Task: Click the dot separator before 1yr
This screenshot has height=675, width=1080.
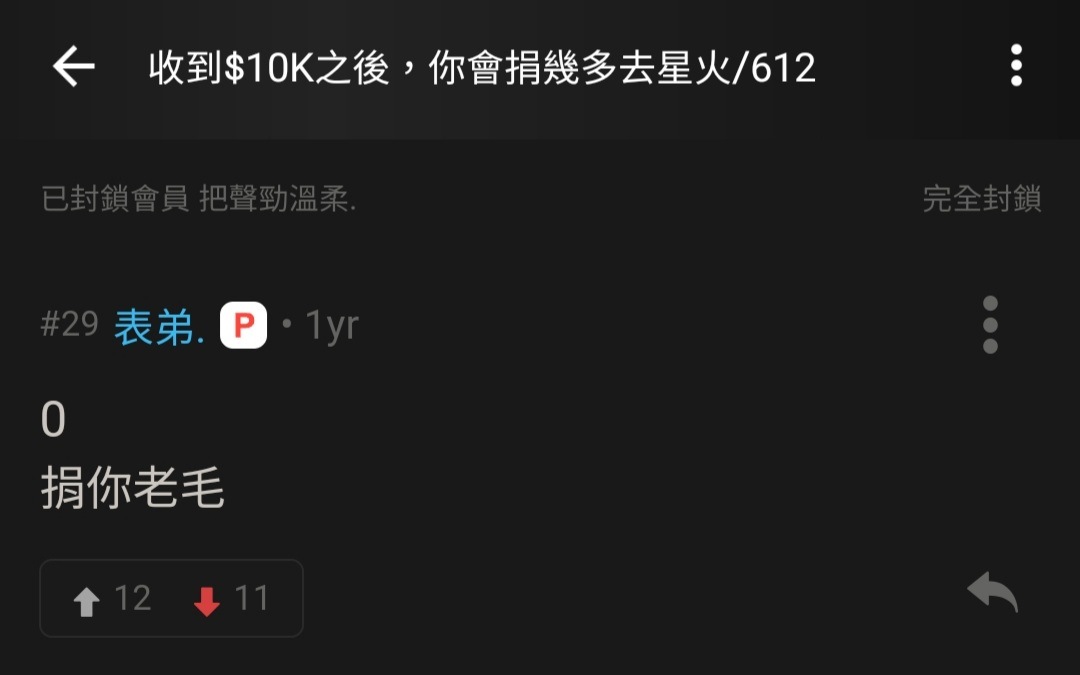Action: point(287,324)
